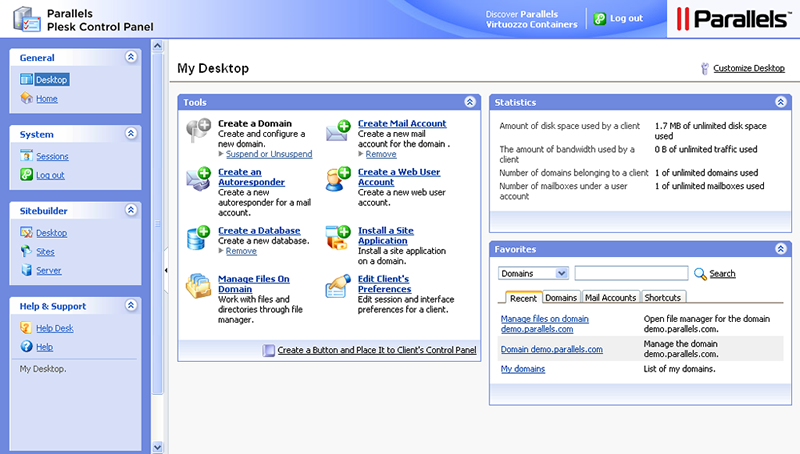Open the Domain demo.parallels.com favorite link
Viewport: 800px width, 454px height.
point(552,349)
